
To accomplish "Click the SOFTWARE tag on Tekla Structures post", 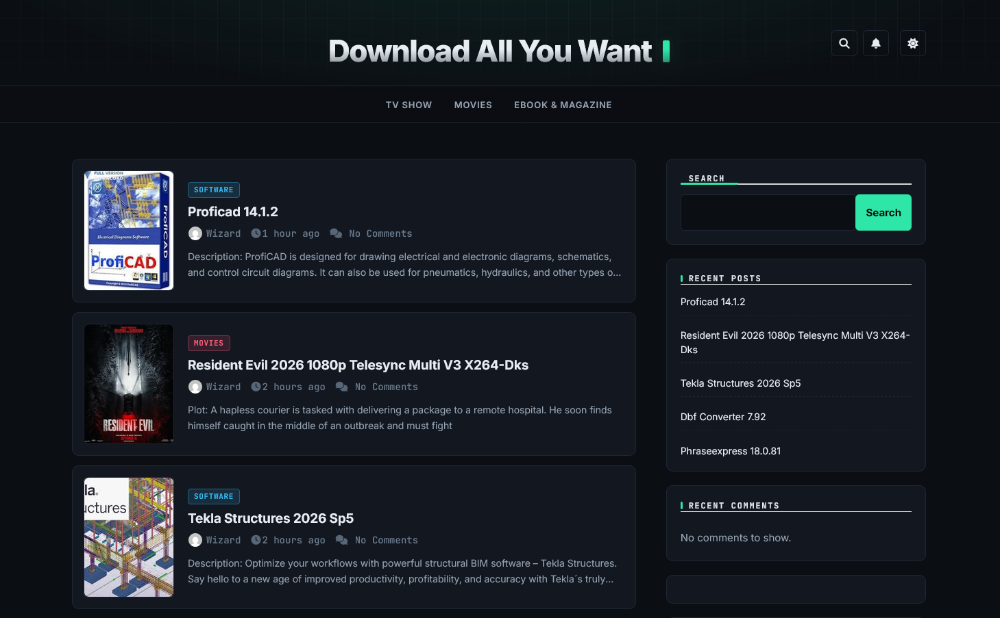I will [214, 496].
